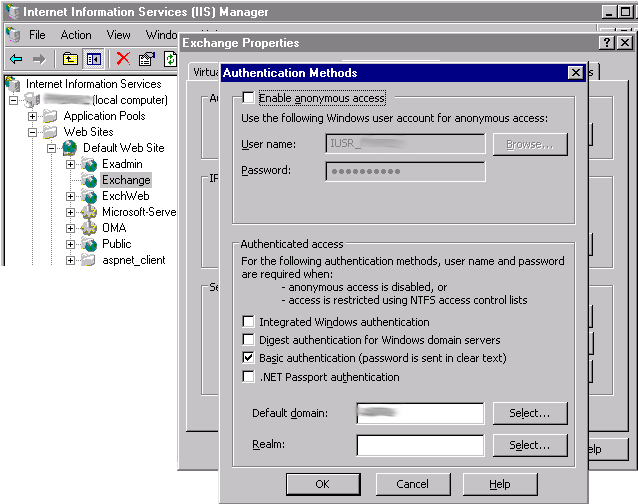This screenshot has height=504, width=638.
Task: Open the Window menu
Action: (x=162, y=35)
